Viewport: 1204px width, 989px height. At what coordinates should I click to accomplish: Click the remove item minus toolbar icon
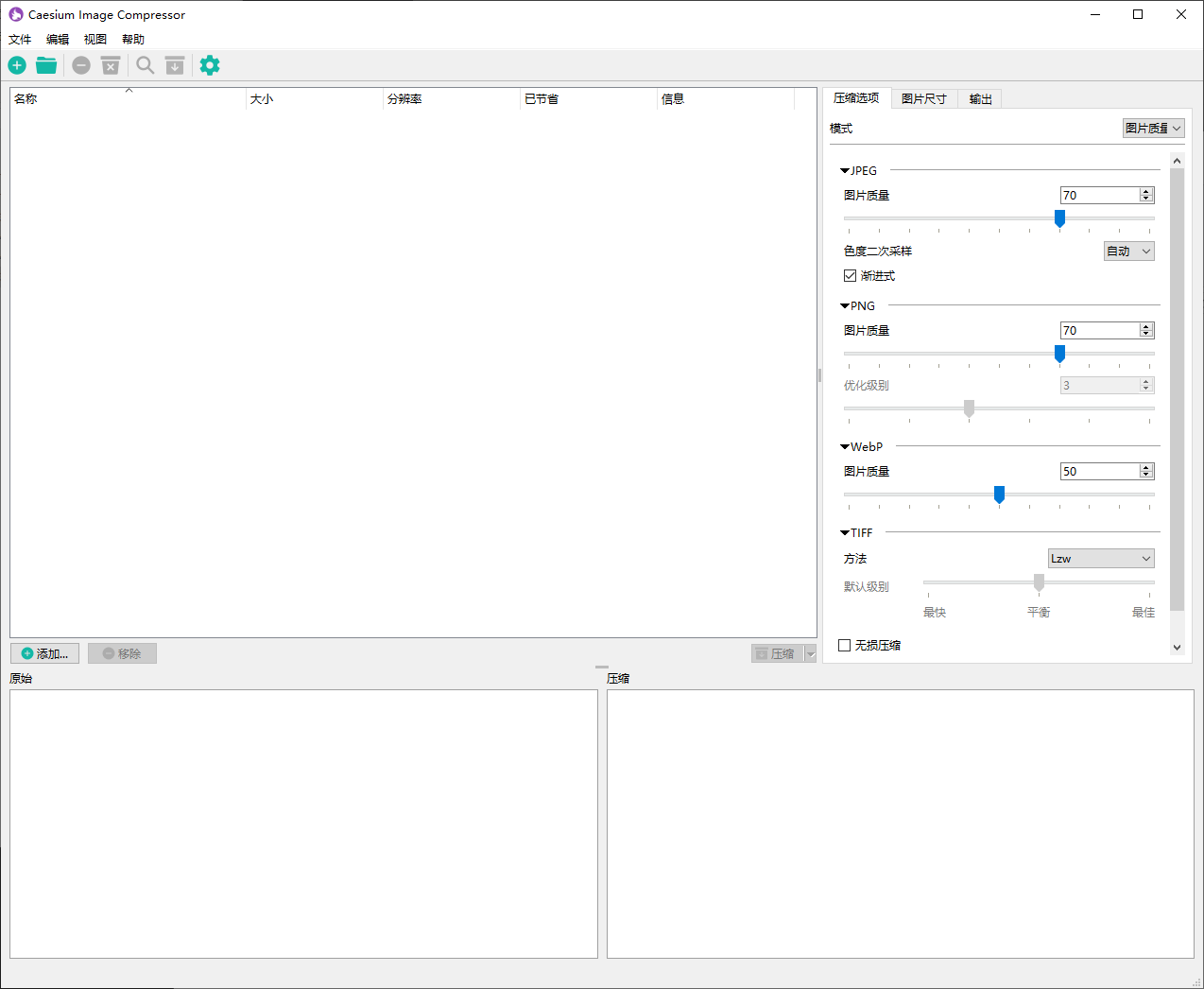81,65
